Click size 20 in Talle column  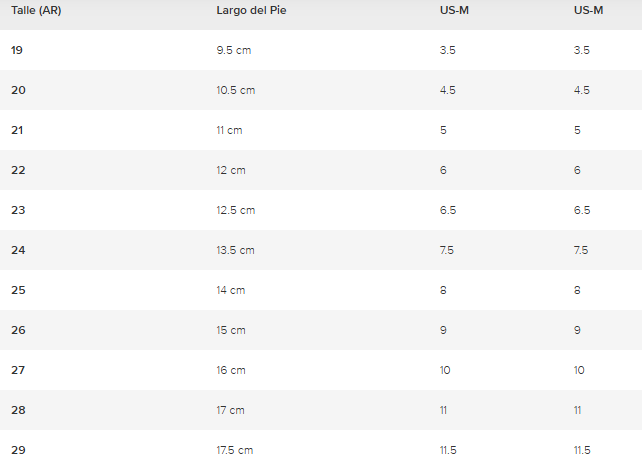click(18, 90)
